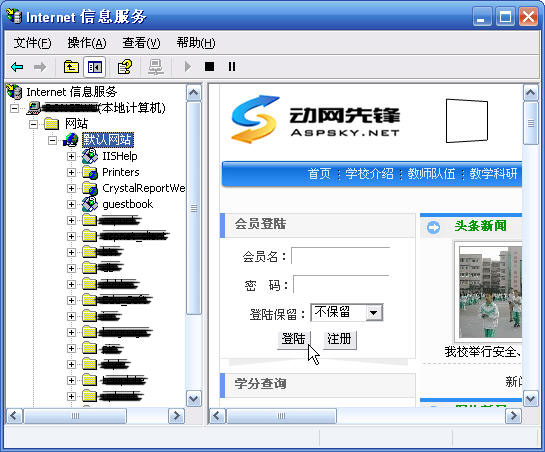Image resolution: width=545 pixels, height=452 pixels.
Task: Click the Stop item square button
Action: coord(209,66)
